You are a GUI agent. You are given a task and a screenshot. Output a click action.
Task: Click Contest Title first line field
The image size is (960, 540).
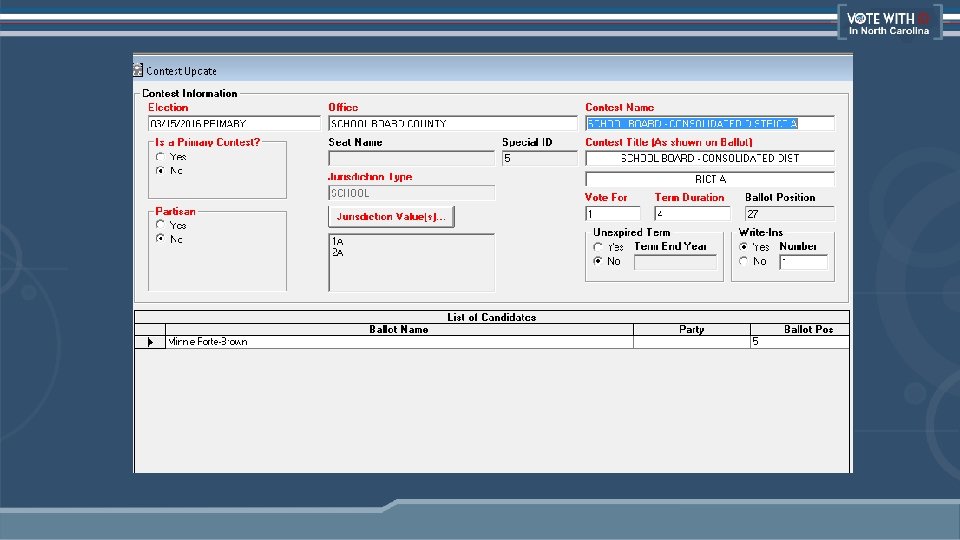coord(710,159)
